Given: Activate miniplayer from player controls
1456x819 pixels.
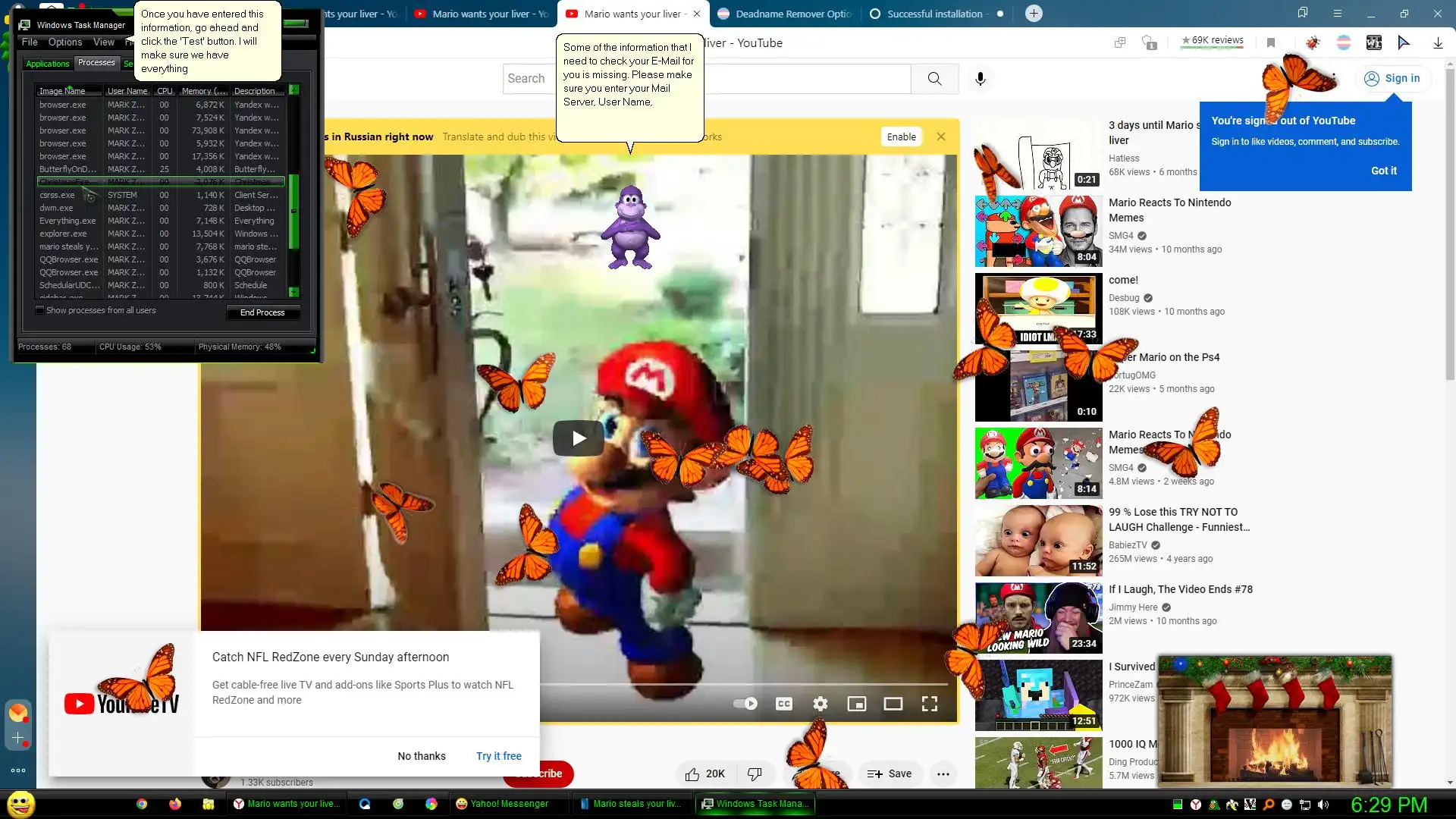Looking at the screenshot, I should click(856, 704).
